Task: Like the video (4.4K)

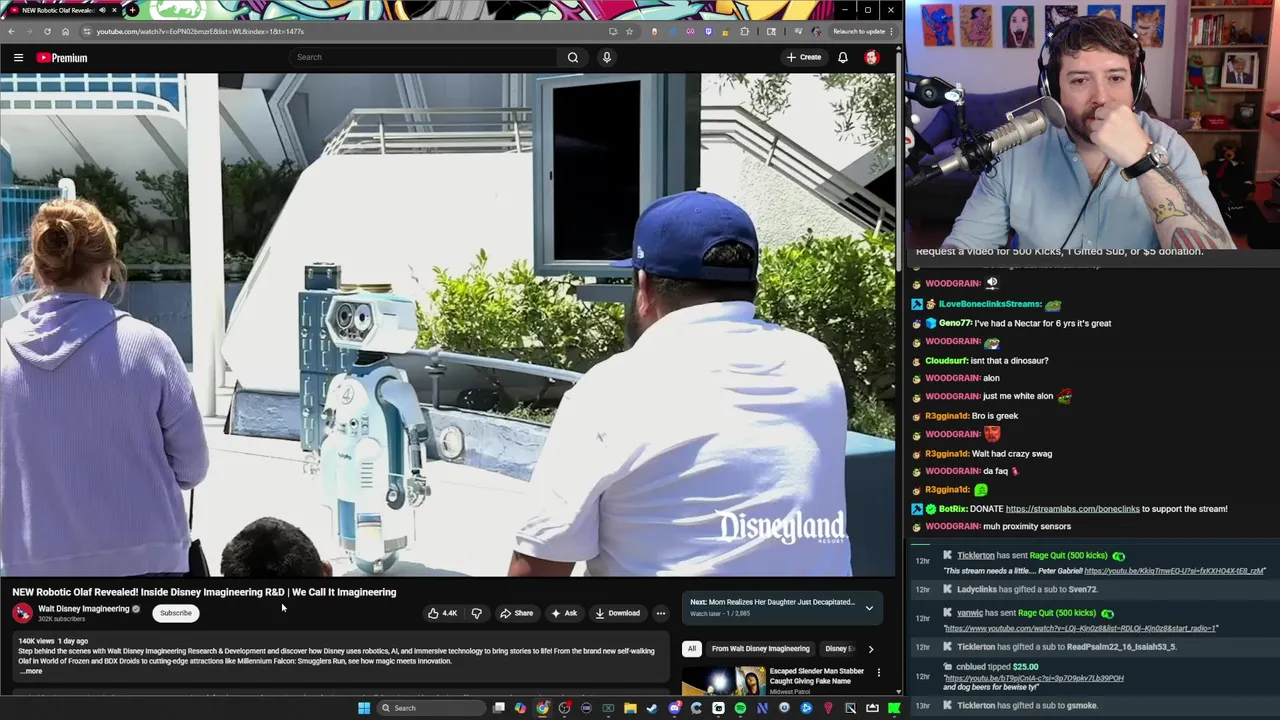Action: (442, 613)
